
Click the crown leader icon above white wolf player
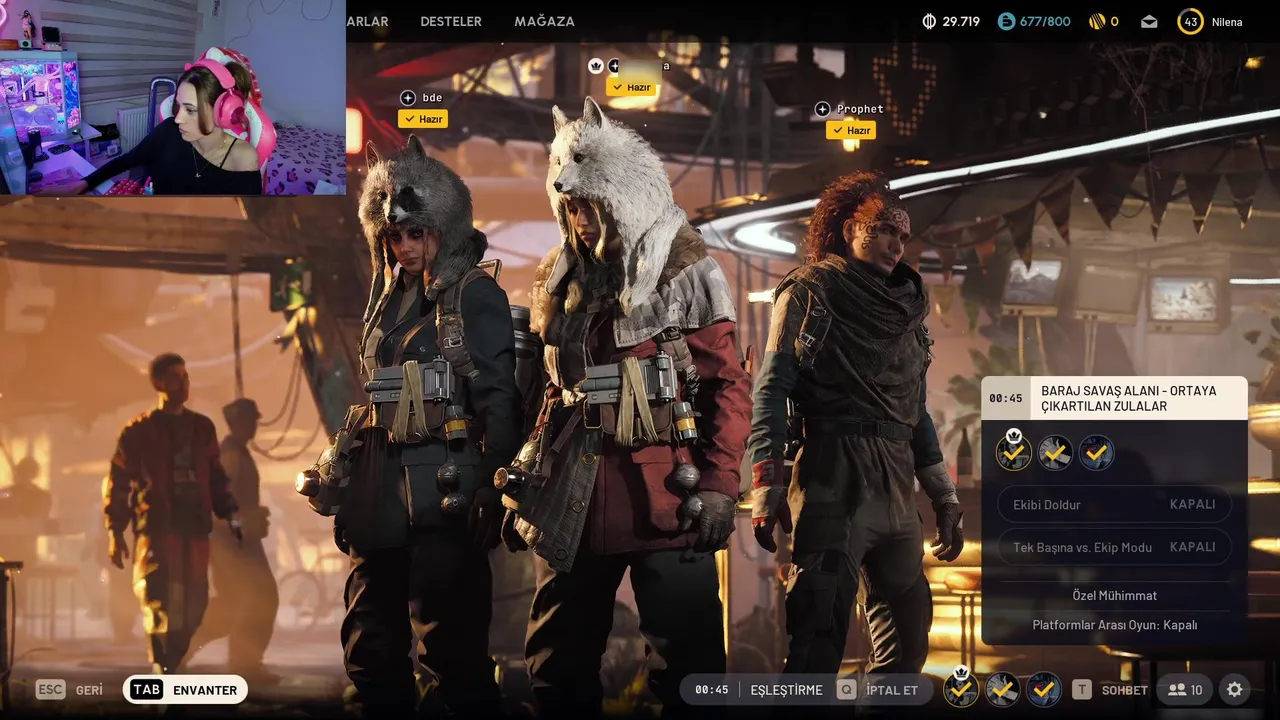tap(596, 66)
